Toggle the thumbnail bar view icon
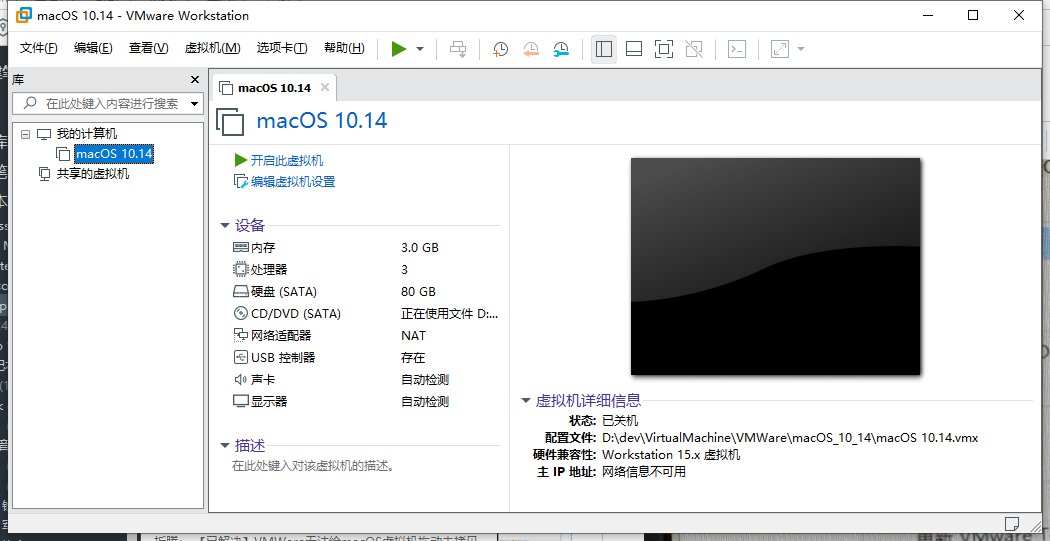Viewport: 1050px width, 541px height. pos(633,49)
